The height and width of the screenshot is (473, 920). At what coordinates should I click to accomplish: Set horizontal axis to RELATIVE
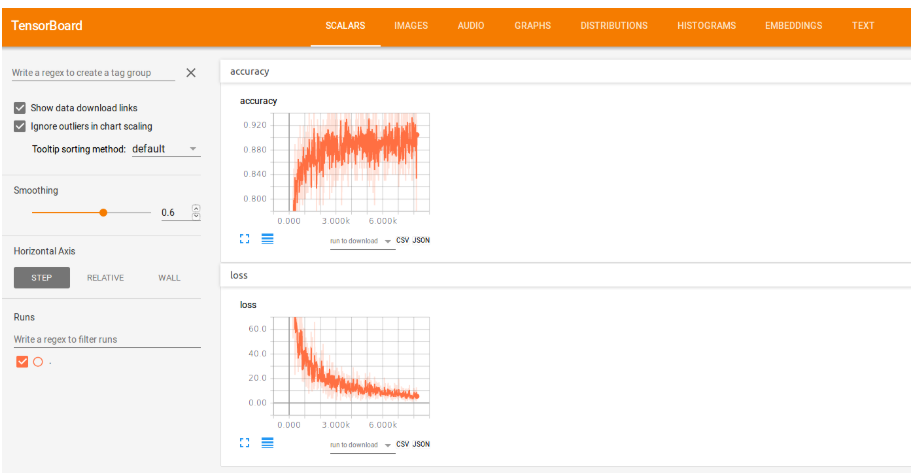click(x=105, y=278)
